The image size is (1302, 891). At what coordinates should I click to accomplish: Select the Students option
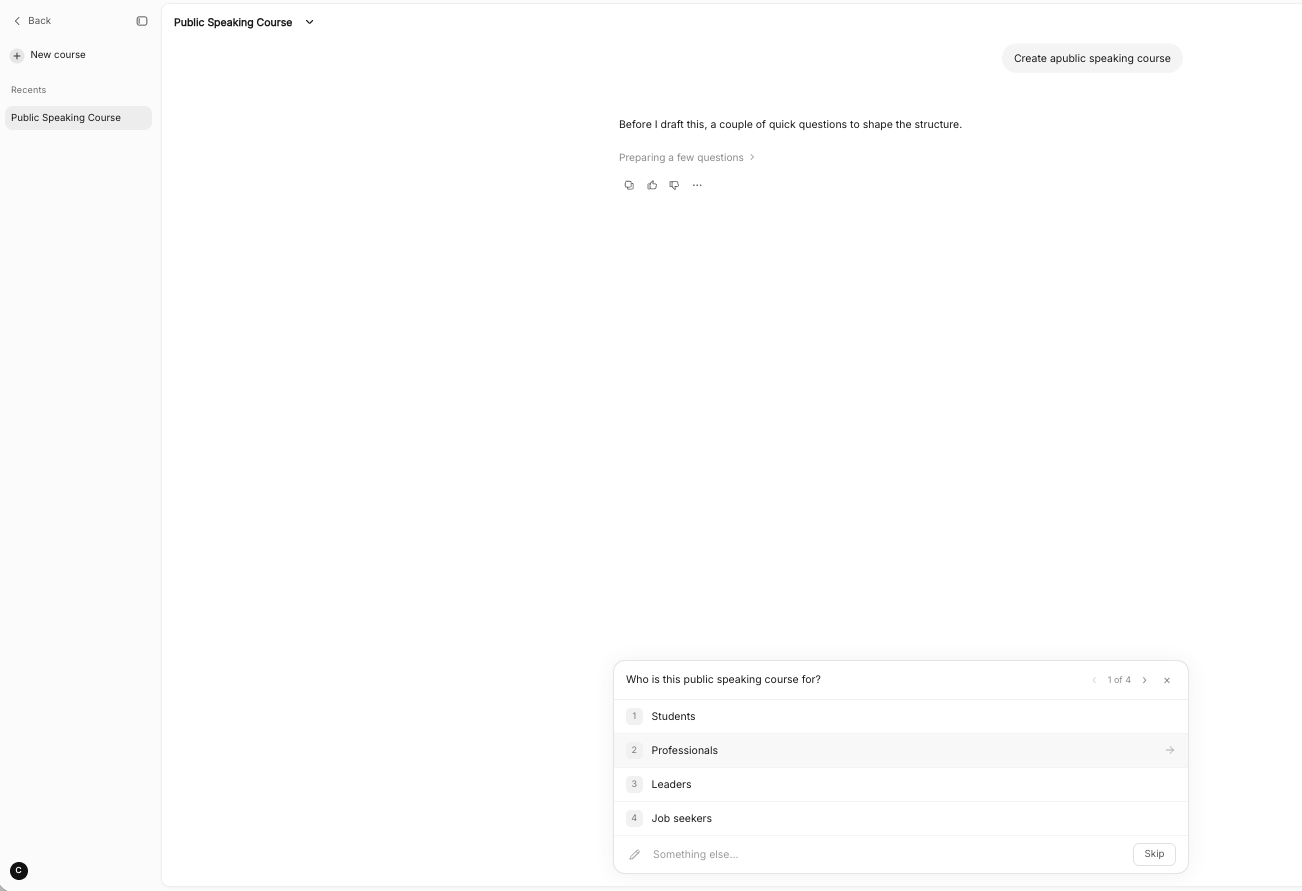[901, 716]
